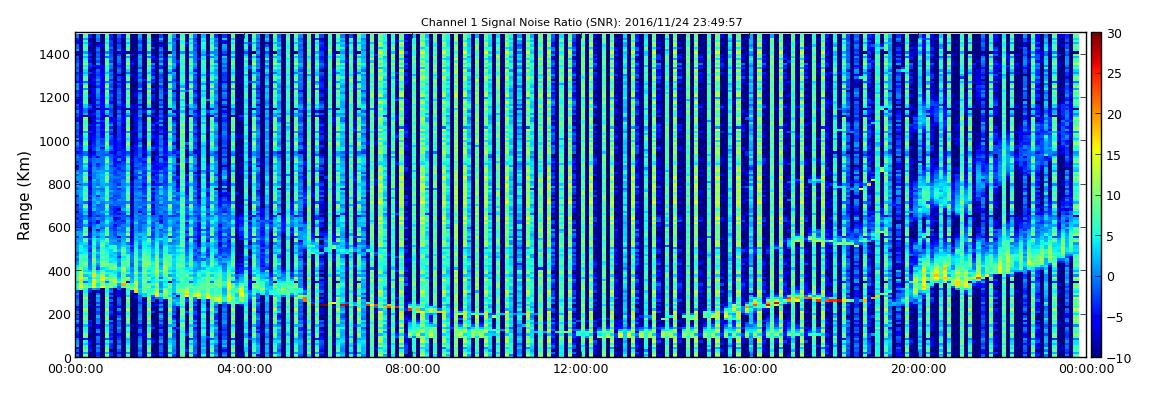
Task: Click the colorbar label −10
Action: click(x=1118, y=359)
